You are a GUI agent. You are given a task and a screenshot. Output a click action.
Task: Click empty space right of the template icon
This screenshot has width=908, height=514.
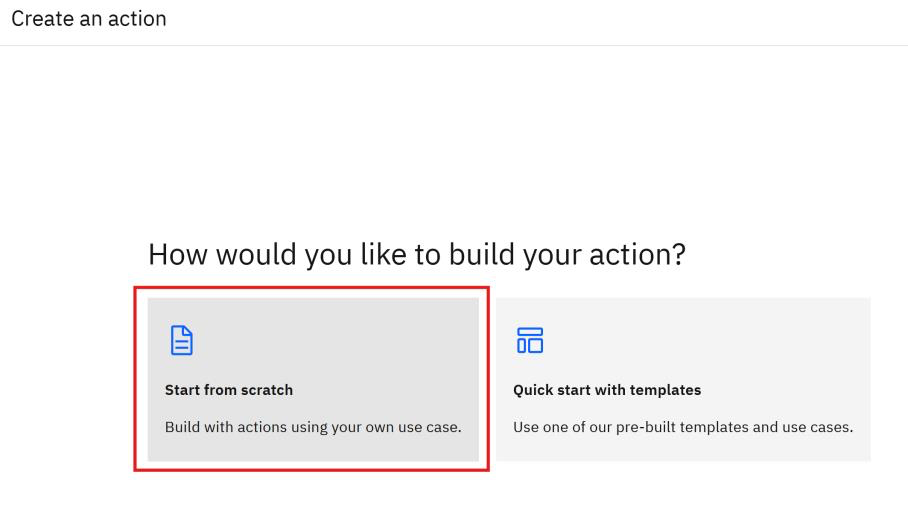(x=700, y=341)
